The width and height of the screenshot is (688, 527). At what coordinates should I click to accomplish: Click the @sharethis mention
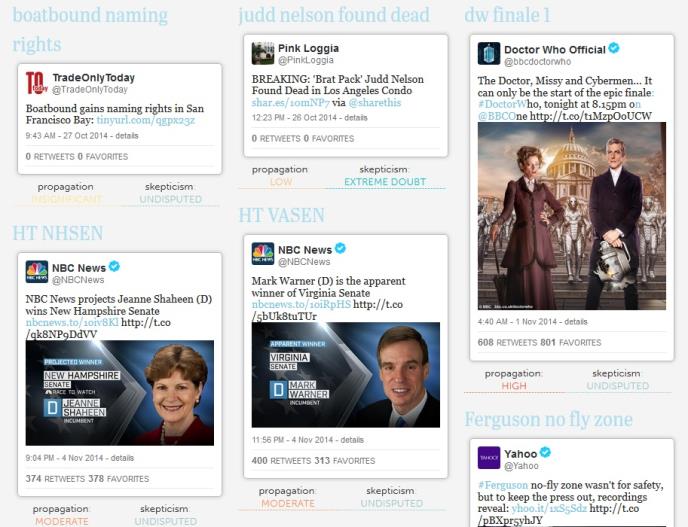click(x=375, y=103)
